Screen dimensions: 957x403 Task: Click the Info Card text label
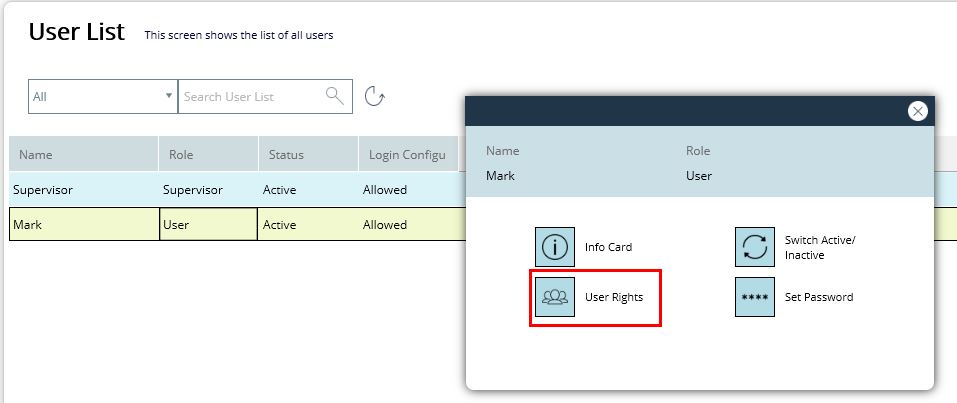609,247
